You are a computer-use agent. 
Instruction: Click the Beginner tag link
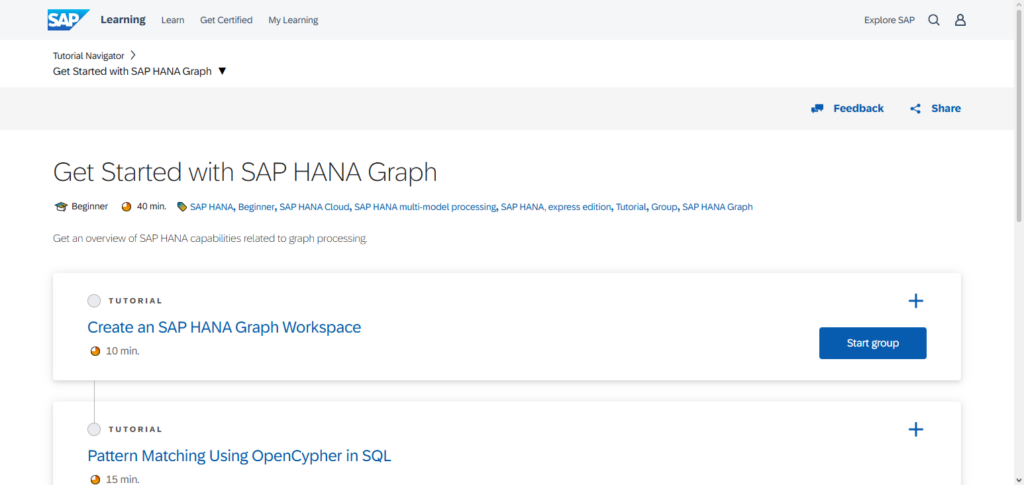tap(256, 207)
